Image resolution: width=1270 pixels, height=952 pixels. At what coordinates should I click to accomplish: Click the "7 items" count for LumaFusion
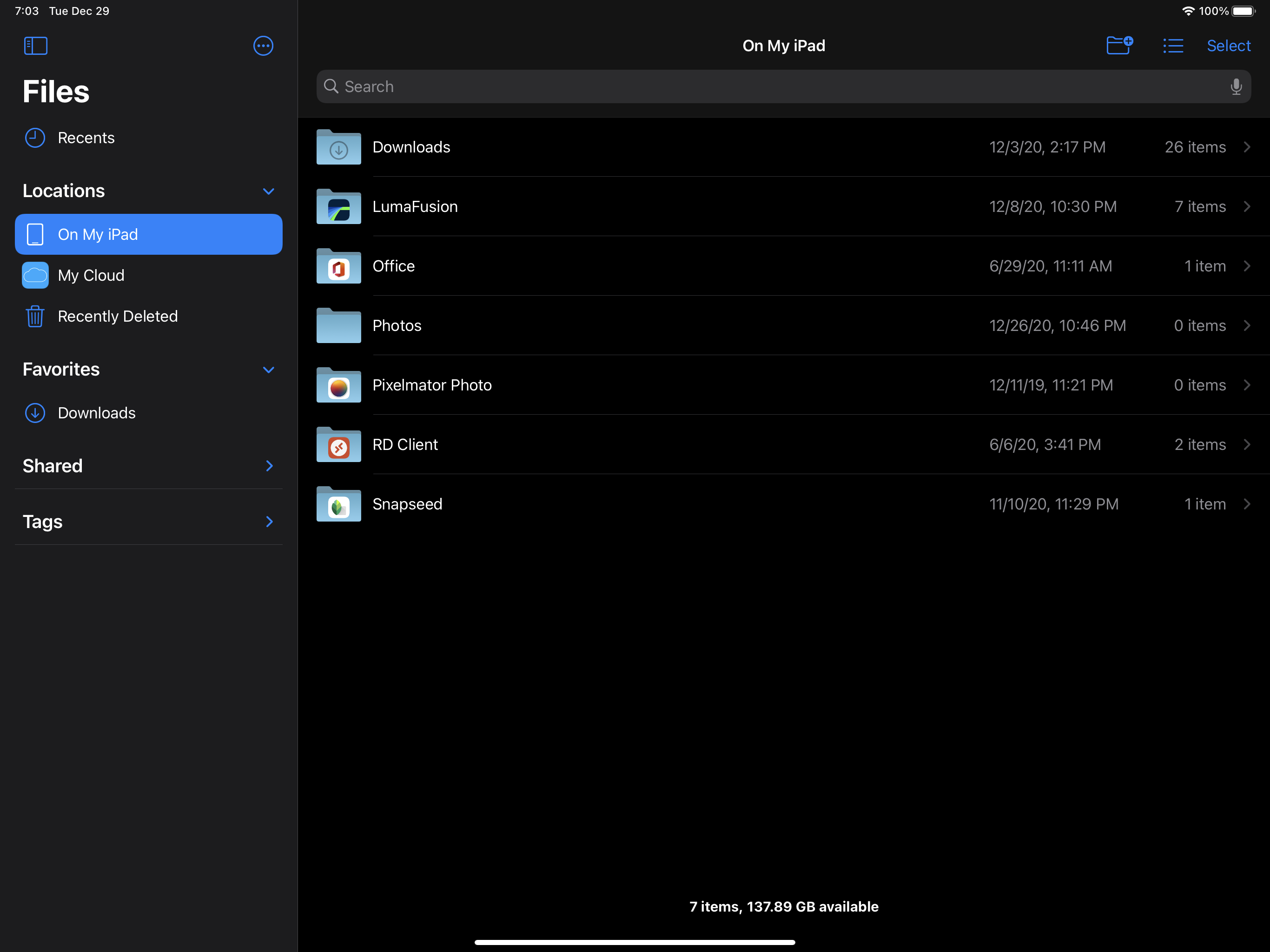point(1200,207)
